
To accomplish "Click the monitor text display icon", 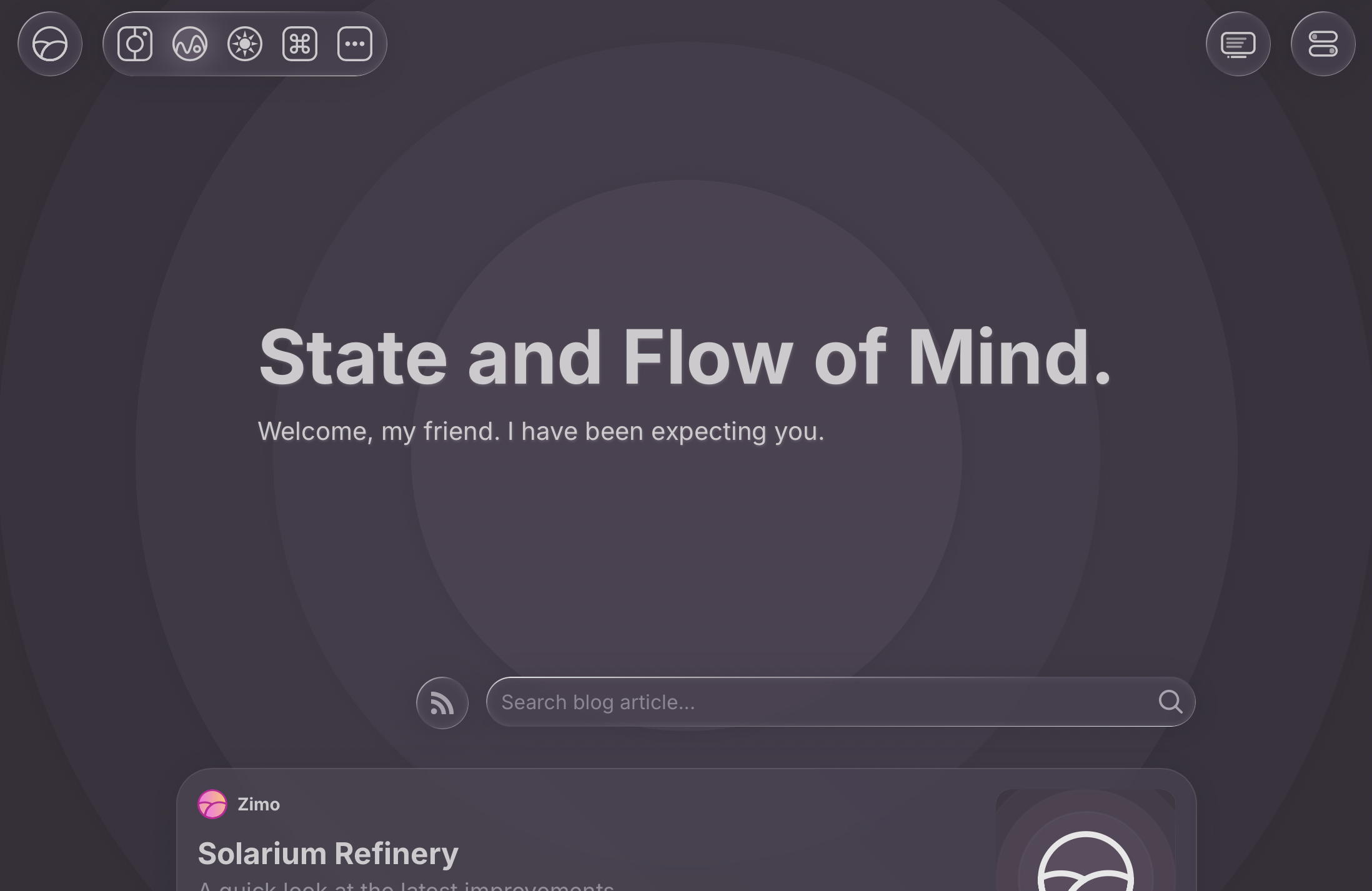I will pos(1238,44).
